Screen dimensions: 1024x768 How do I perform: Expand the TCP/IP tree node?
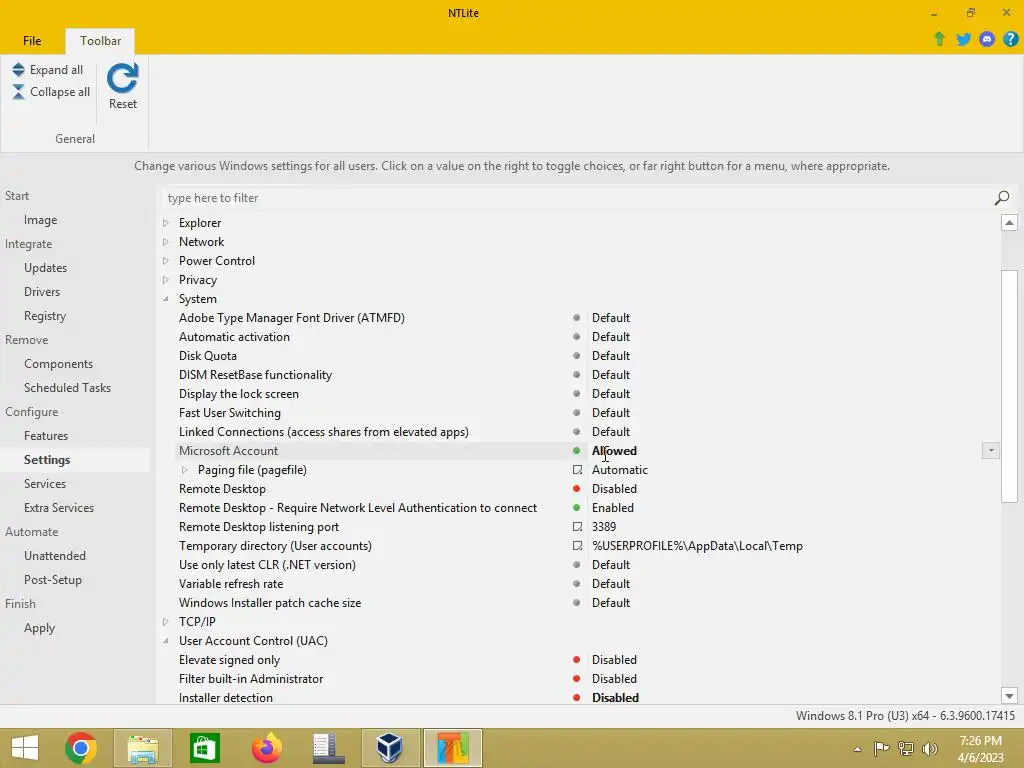click(x=166, y=622)
